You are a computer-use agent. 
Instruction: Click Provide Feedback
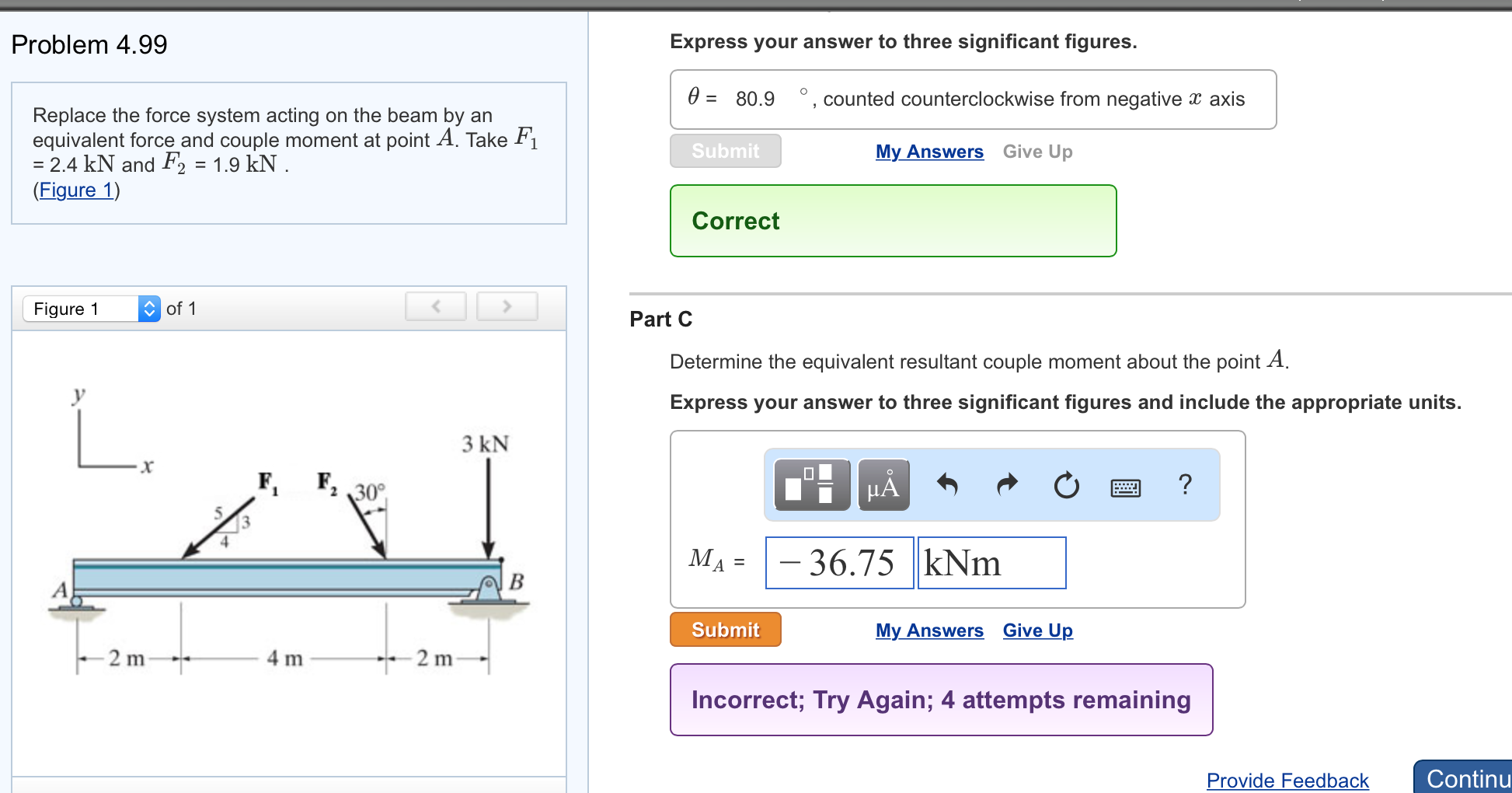[x=1287, y=781]
